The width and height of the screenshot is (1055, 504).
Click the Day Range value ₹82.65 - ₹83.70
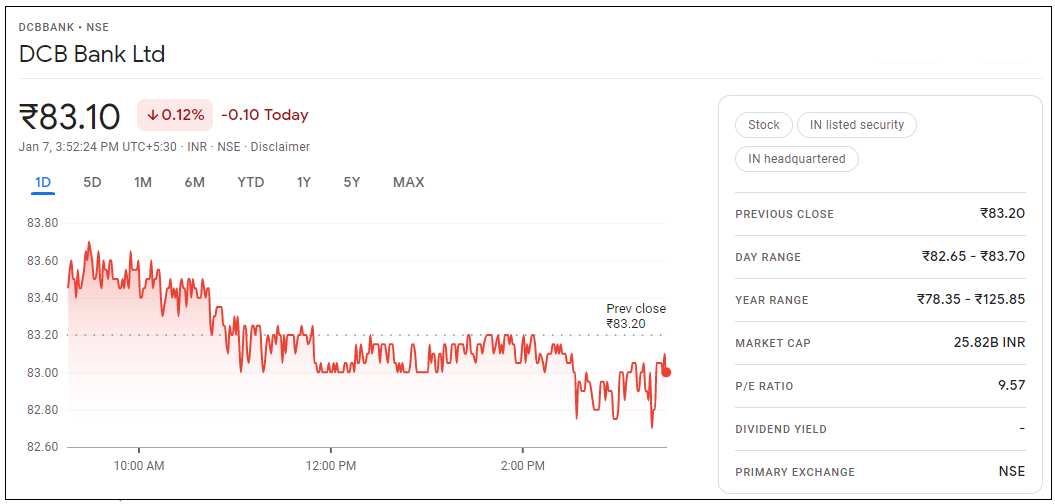974,256
